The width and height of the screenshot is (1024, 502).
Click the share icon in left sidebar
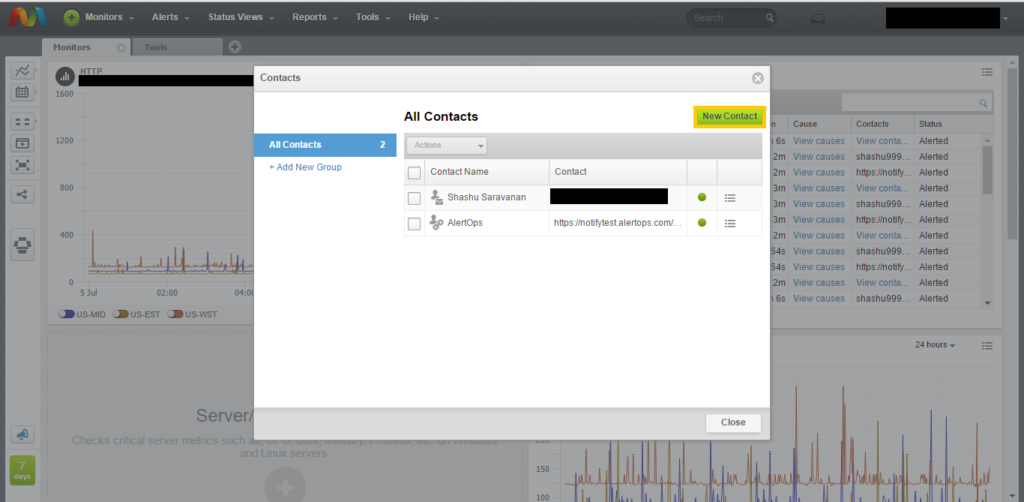point(22,194)
